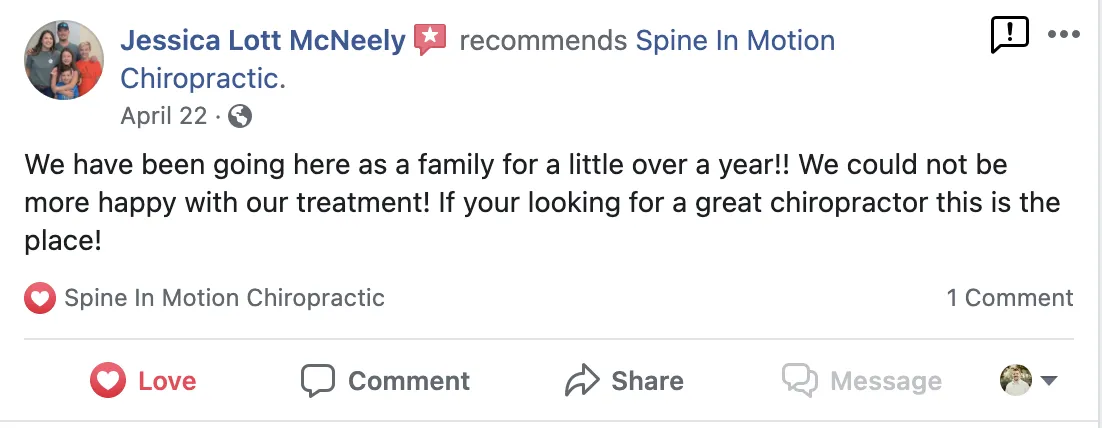Click the report post feedback icon
The height and width of the screenshot is (428, 1102).
point(1009,35)
